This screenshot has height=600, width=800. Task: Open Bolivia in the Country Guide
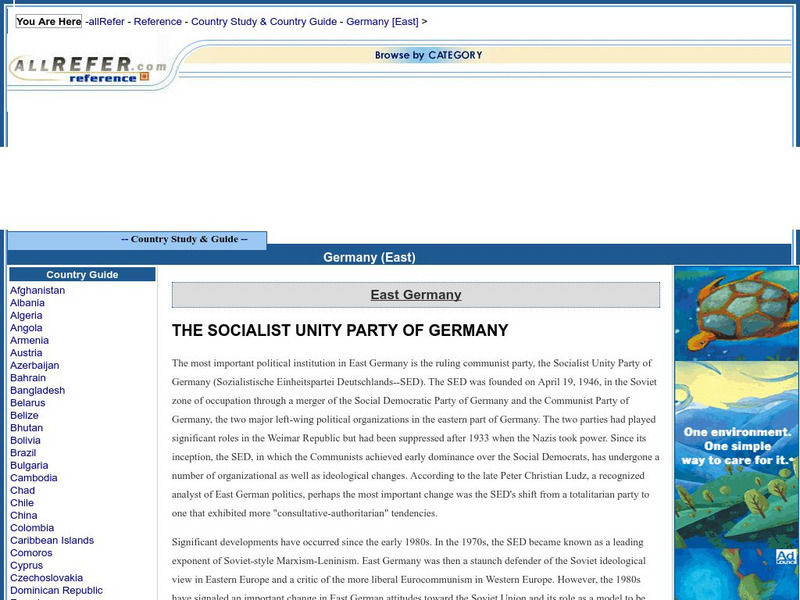[26, 440]
